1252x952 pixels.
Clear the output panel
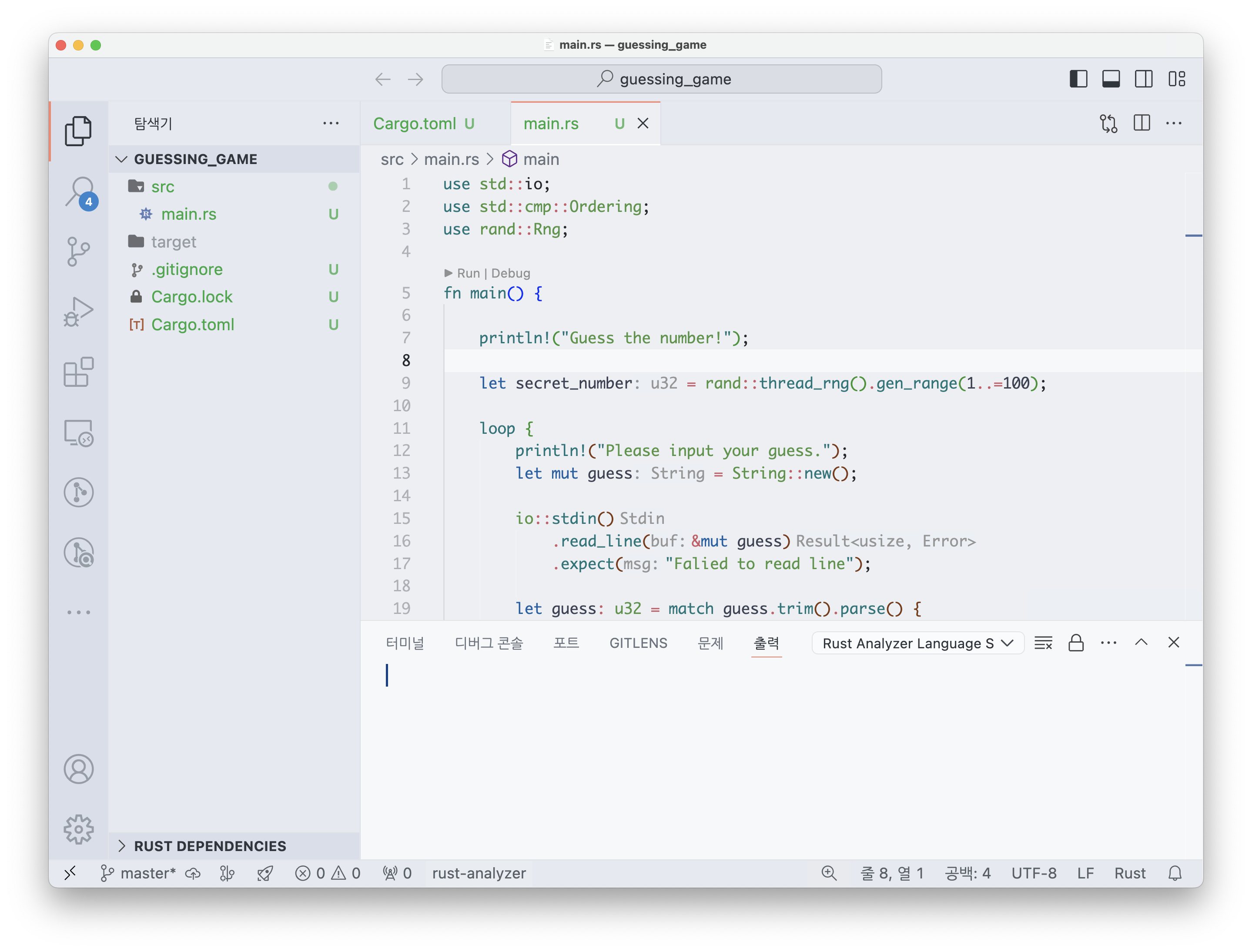coord(1043,643)
